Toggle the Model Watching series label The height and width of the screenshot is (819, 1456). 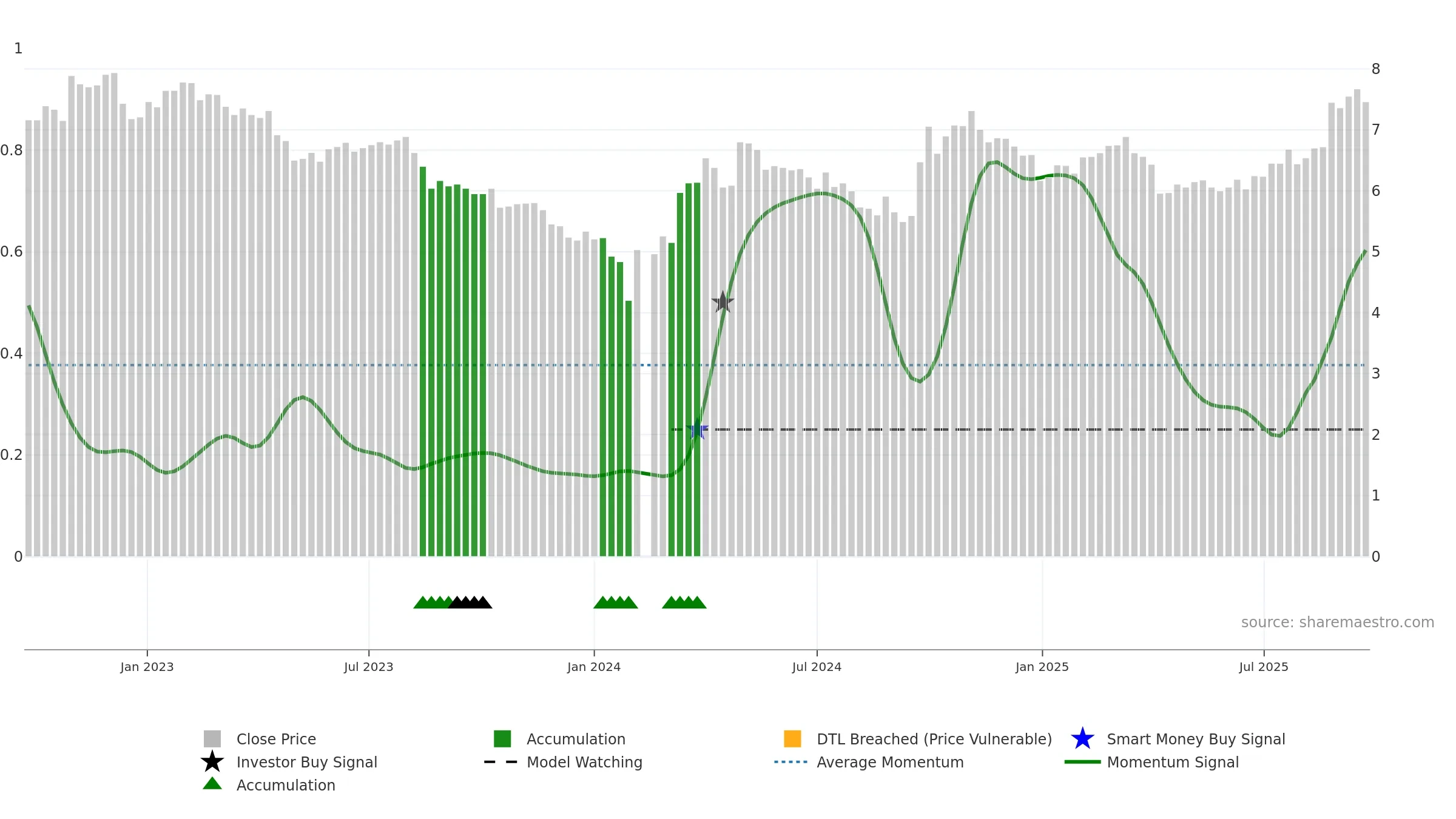584,762
